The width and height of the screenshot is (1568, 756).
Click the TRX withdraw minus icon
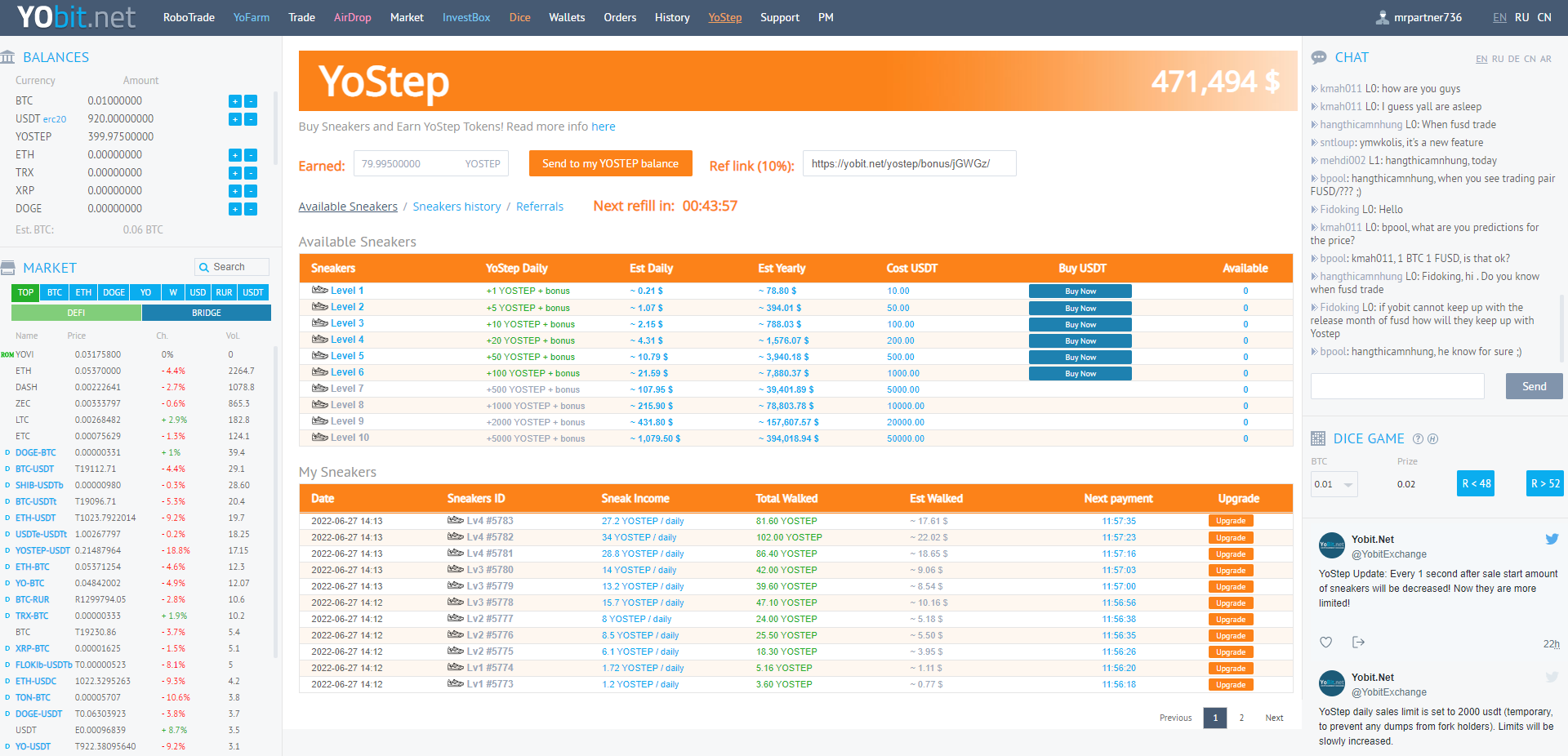coord(251,173)
